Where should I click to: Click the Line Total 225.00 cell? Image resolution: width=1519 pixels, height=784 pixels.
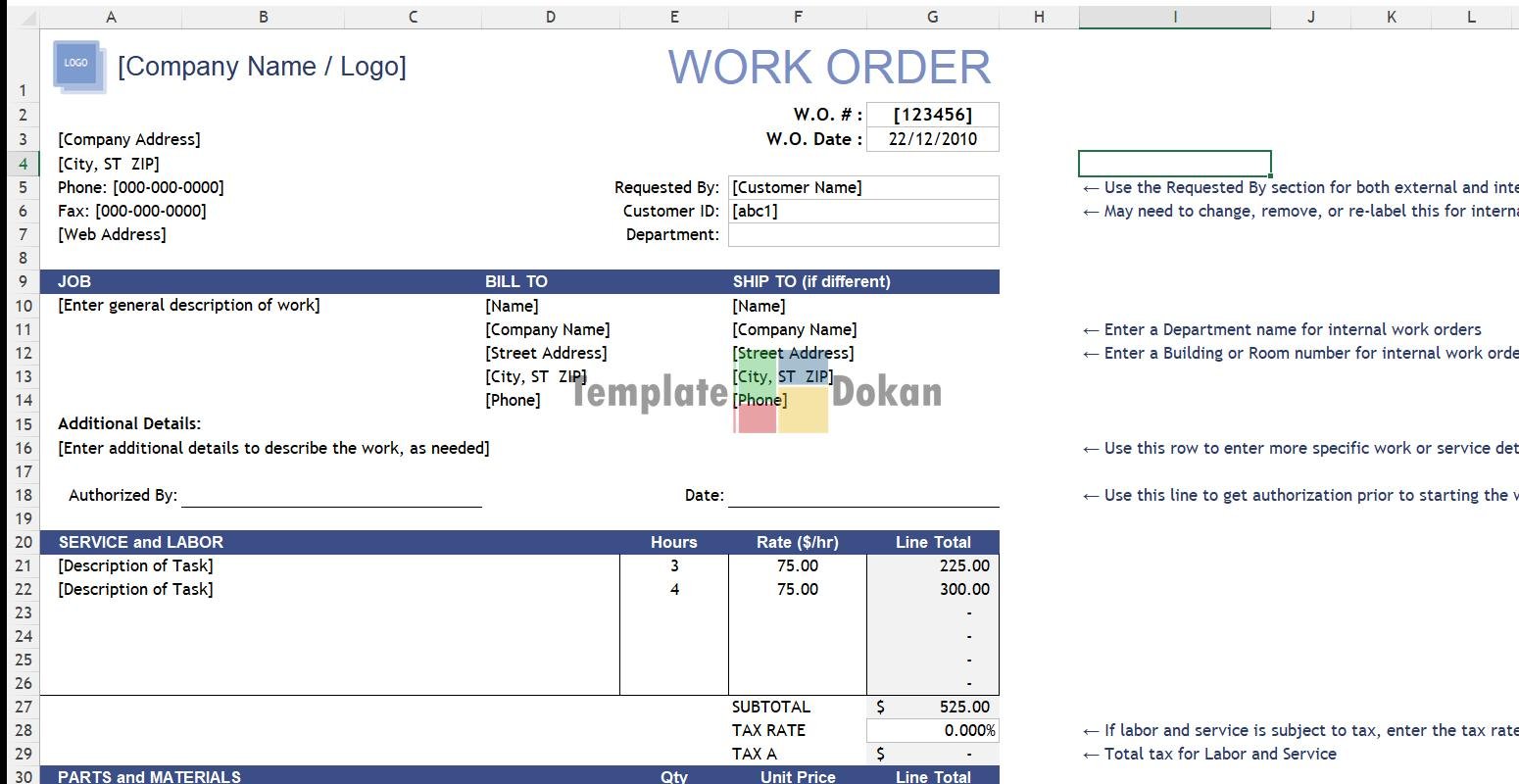932,565
